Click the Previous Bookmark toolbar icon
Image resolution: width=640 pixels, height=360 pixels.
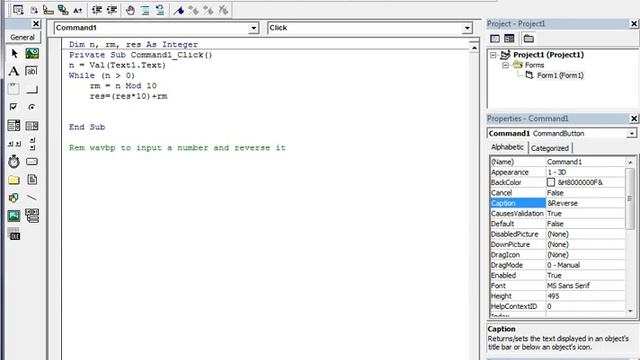[x=208, y=10]
